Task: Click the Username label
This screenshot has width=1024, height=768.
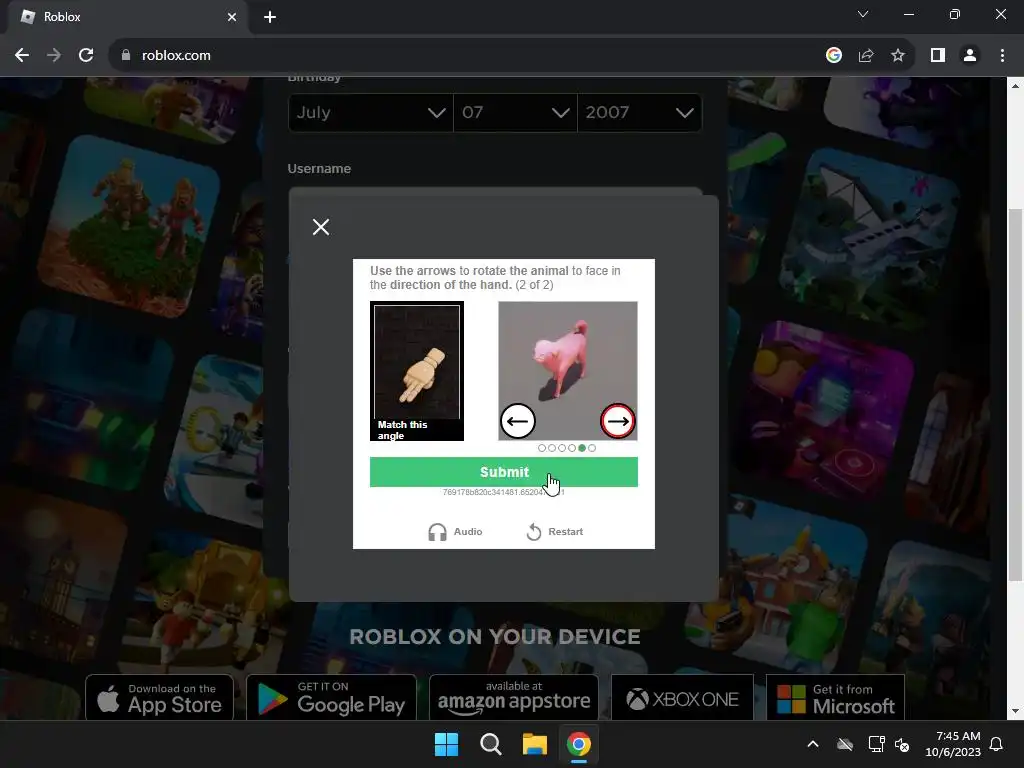Action: click(319, 168)
